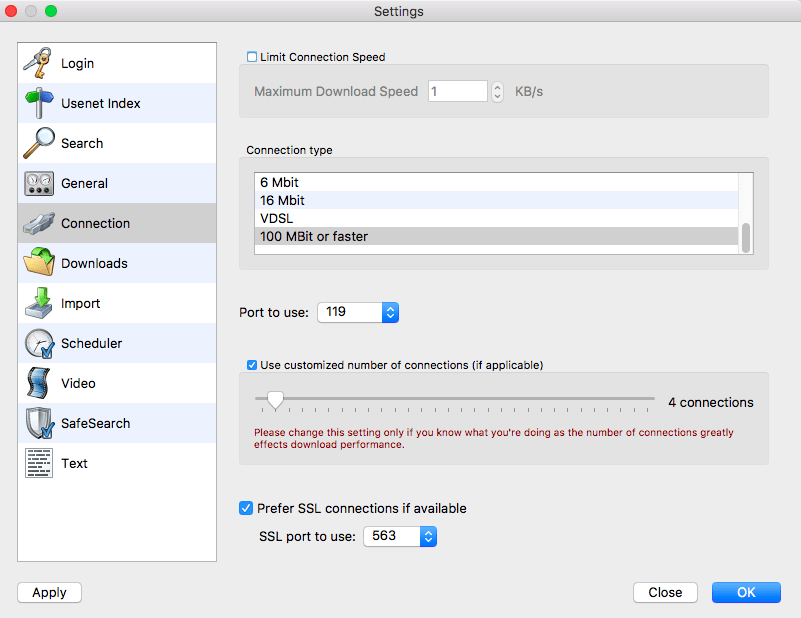
Task: Click the Close button
Action: coord(665,592)
